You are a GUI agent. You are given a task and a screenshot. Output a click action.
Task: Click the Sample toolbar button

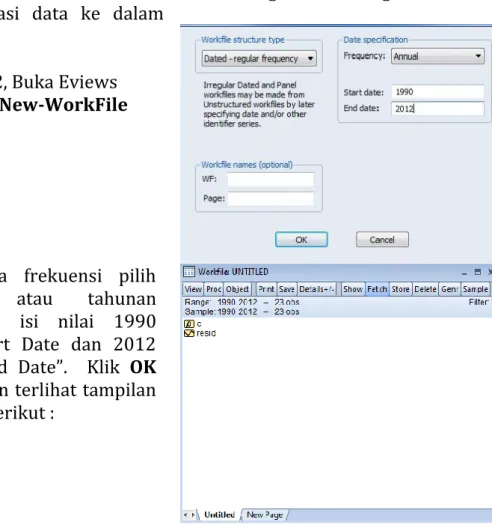pos(475,289)
